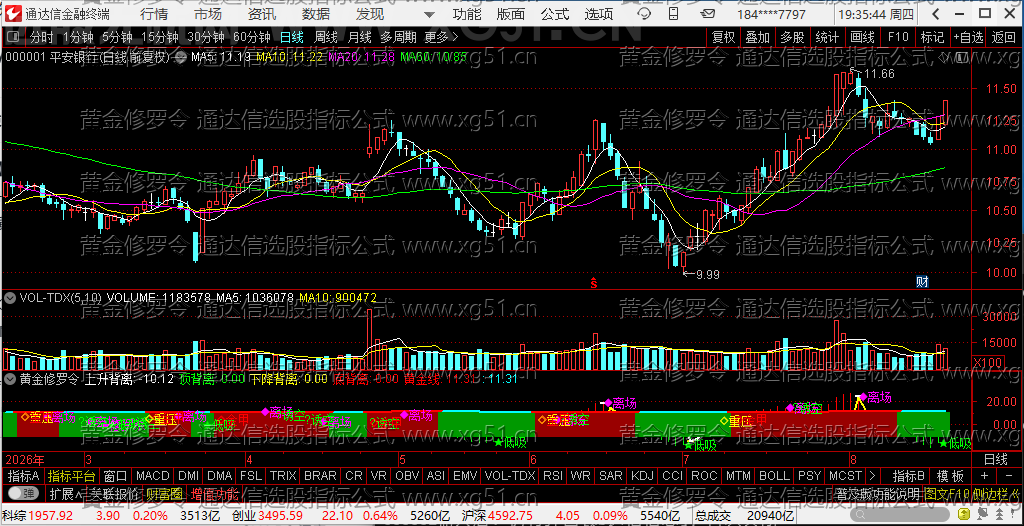1024x526 pixels.
Task: Open the 数据 menu
Action: pos(316,14)
